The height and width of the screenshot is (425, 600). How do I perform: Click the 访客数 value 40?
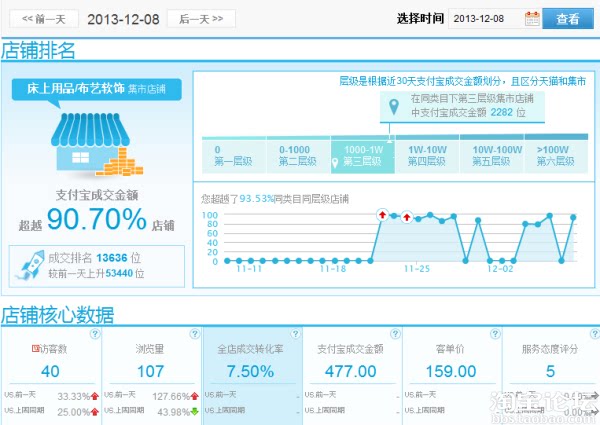point(50,371)
